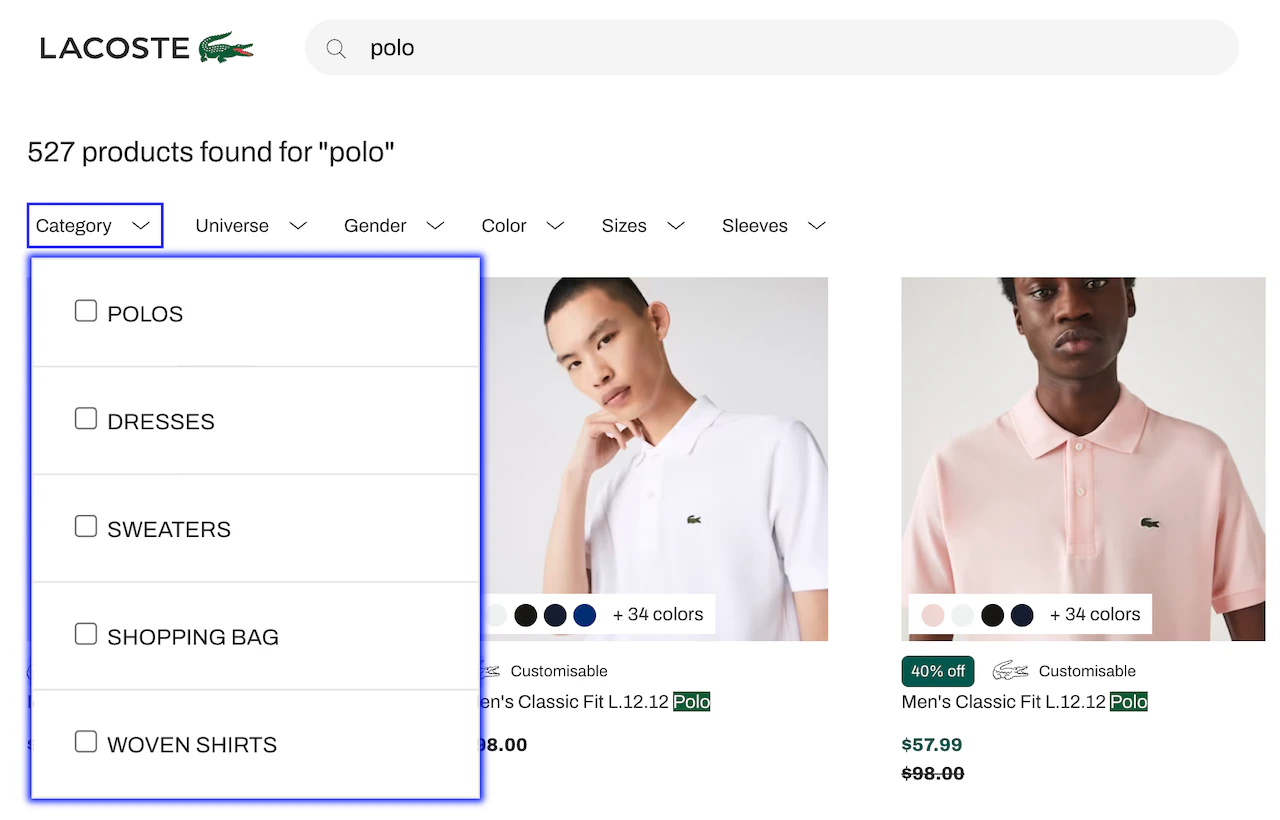Select the pink color swatch
1280x820 pixels.
pyautogui.click(x=932, y=615)
